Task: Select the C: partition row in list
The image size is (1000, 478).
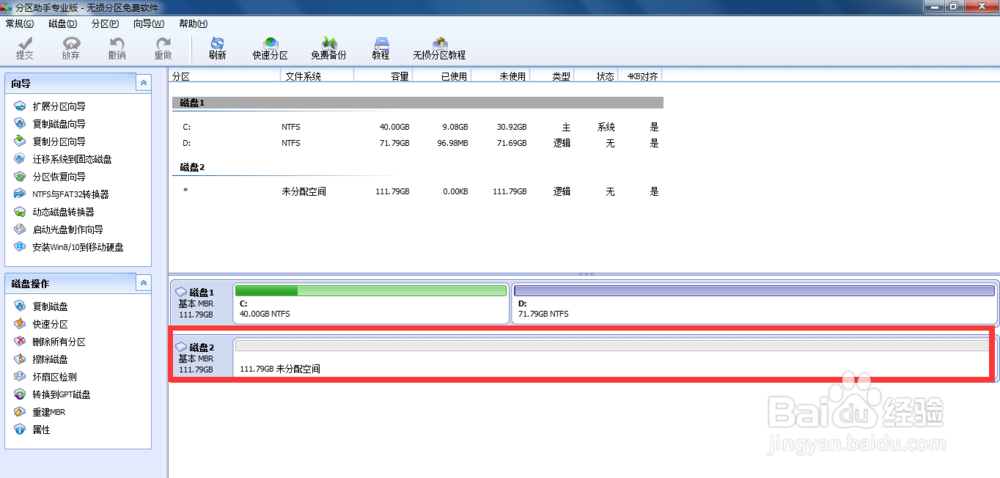Action: click(x=418, y=127)
